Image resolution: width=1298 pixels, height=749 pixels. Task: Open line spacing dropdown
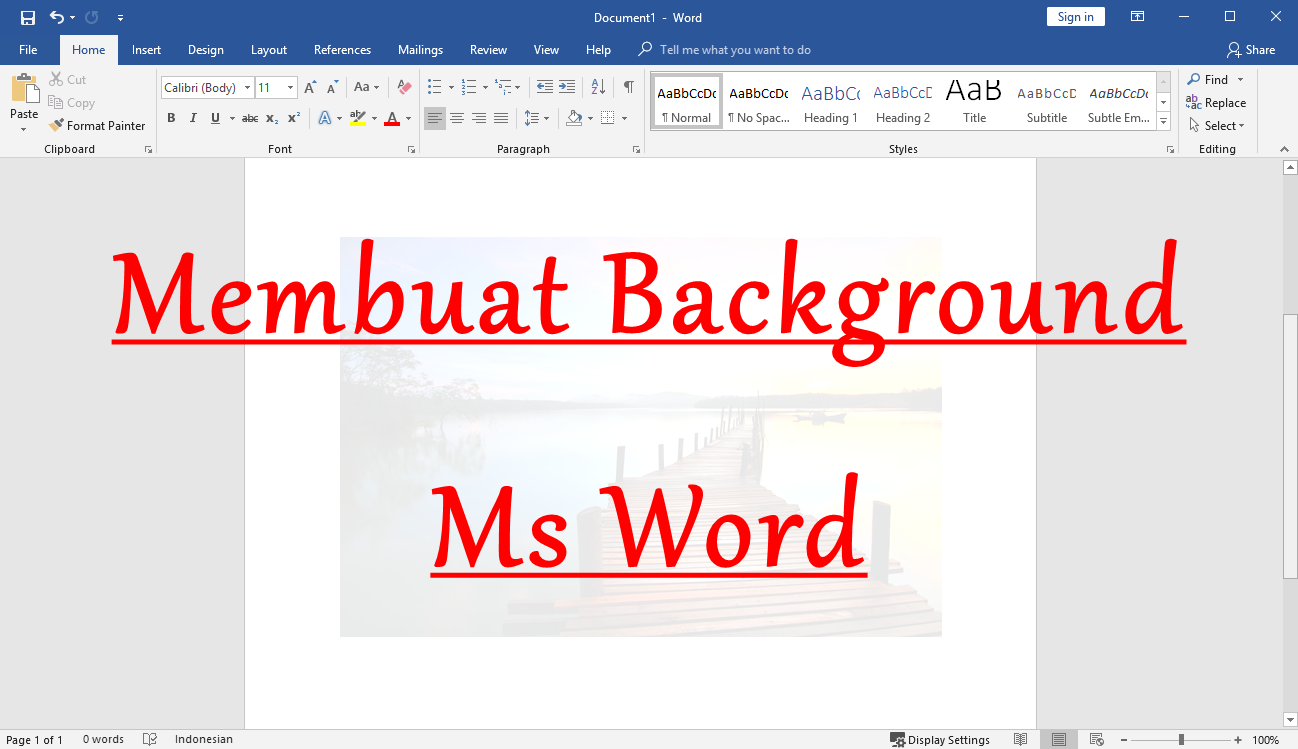point(537,118)
